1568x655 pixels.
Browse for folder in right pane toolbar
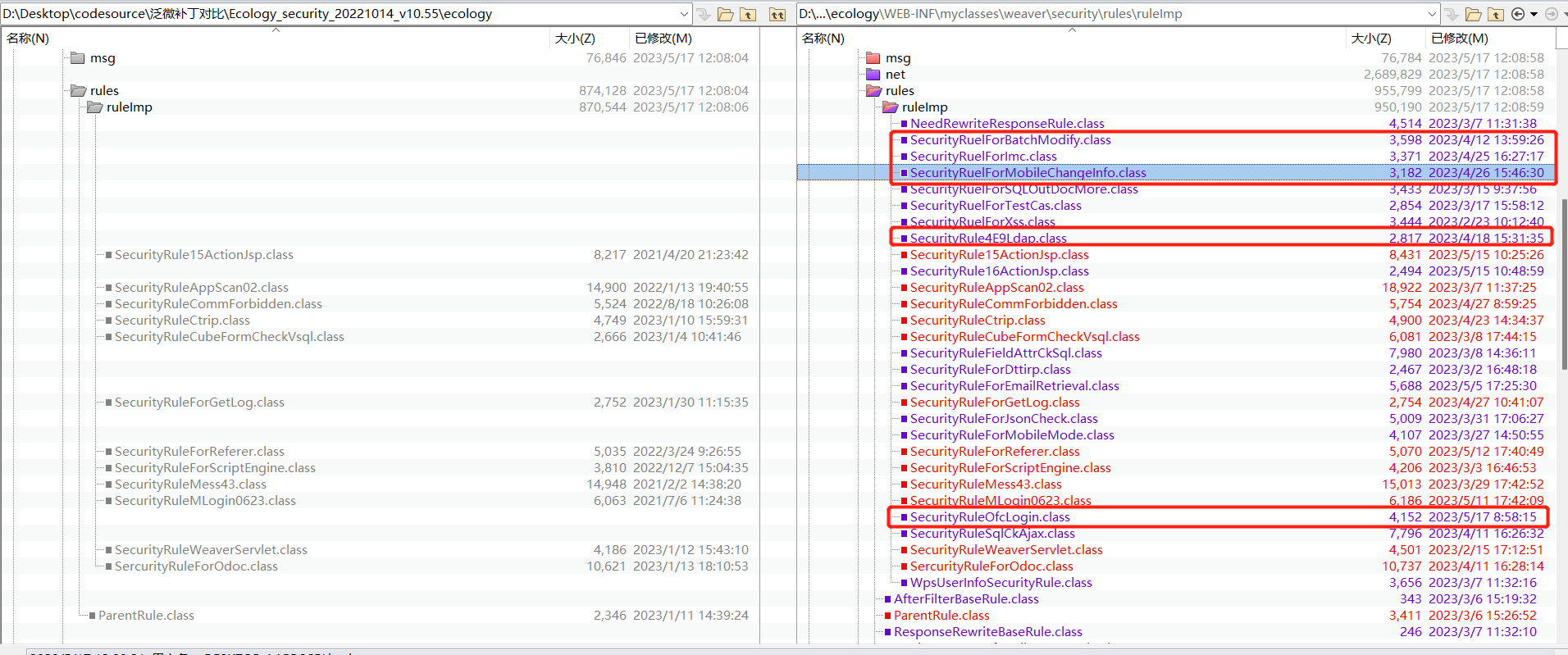pos(1473,14)
